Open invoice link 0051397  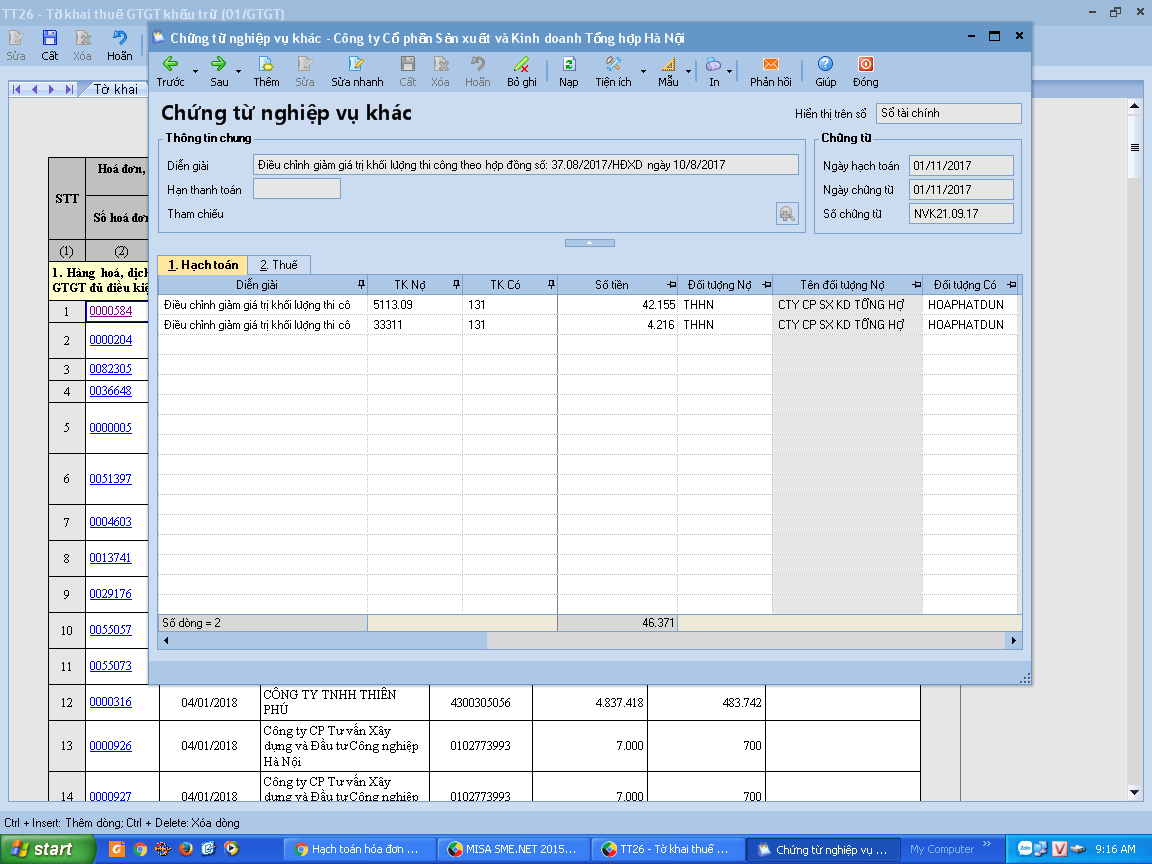110,478
